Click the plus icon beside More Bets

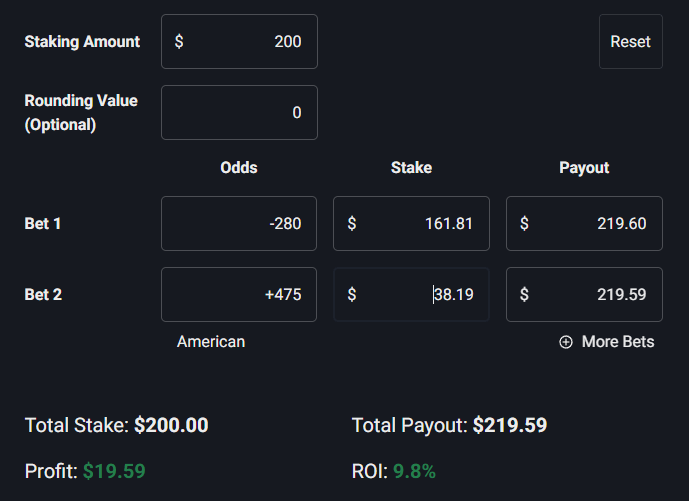click(x=566, y=342)
